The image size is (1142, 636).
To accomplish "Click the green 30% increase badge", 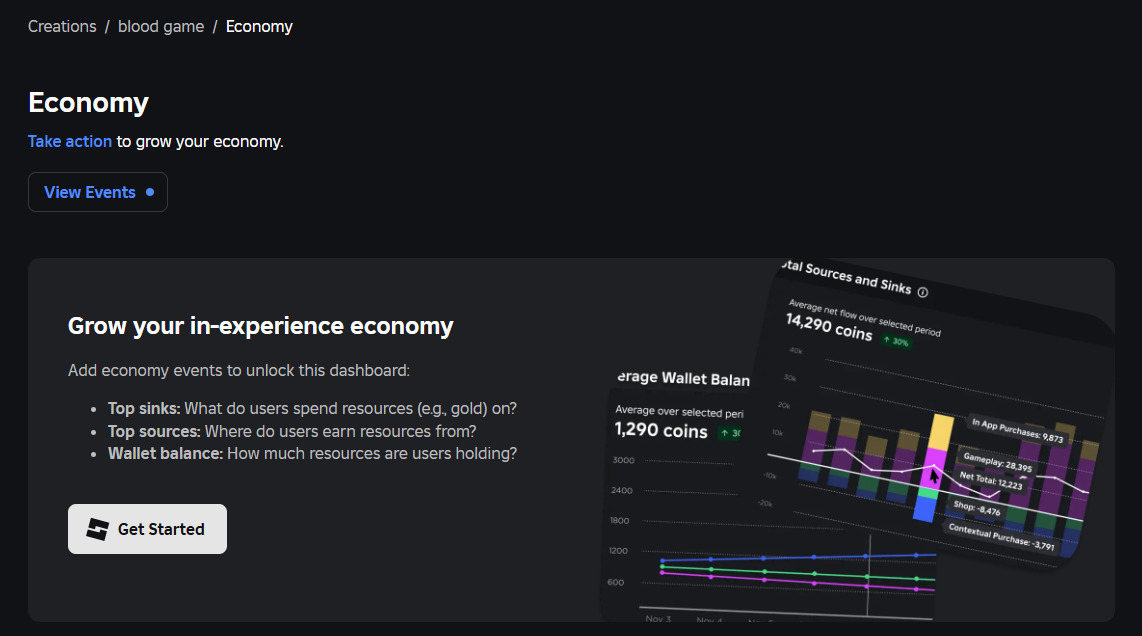I will (895, 340).
